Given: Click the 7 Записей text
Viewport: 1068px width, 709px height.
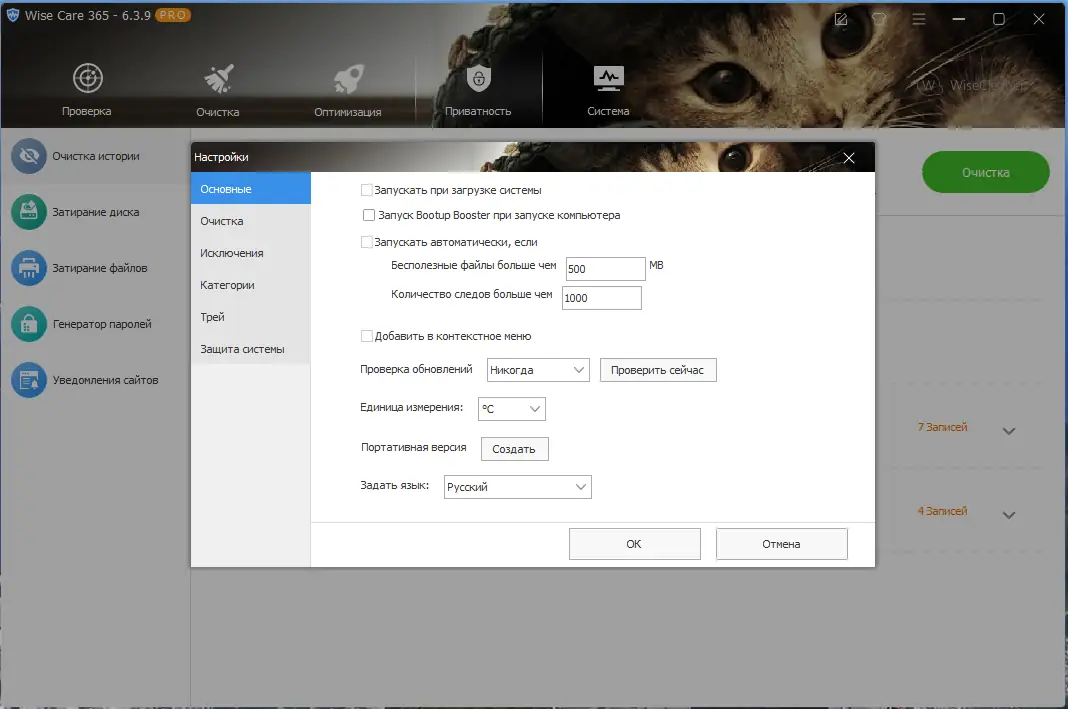Looking at the screenshot, I should coord(942,427).
